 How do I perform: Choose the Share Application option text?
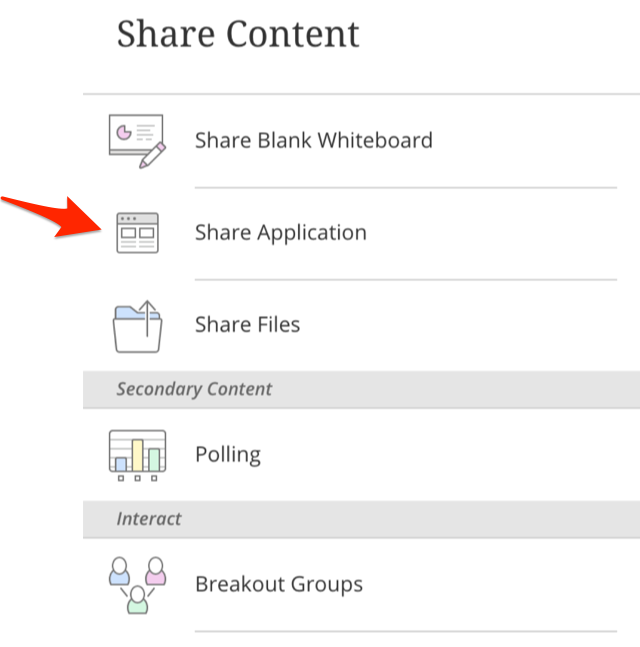(281, 233)
